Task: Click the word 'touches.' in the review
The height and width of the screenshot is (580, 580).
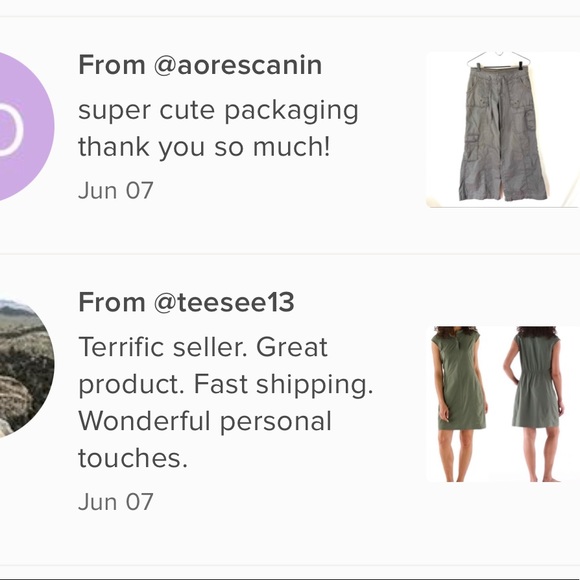Action: coord(133,458)
